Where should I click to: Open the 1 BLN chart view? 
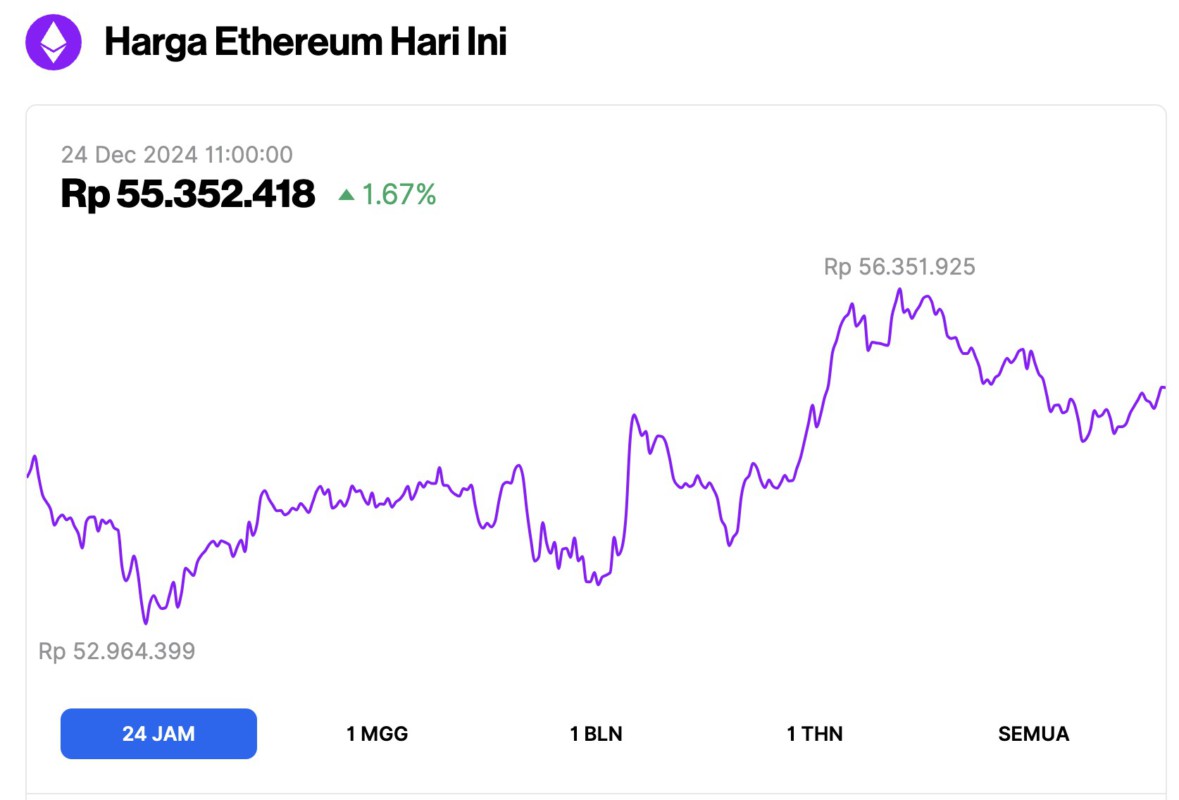[x=597, y=733]
